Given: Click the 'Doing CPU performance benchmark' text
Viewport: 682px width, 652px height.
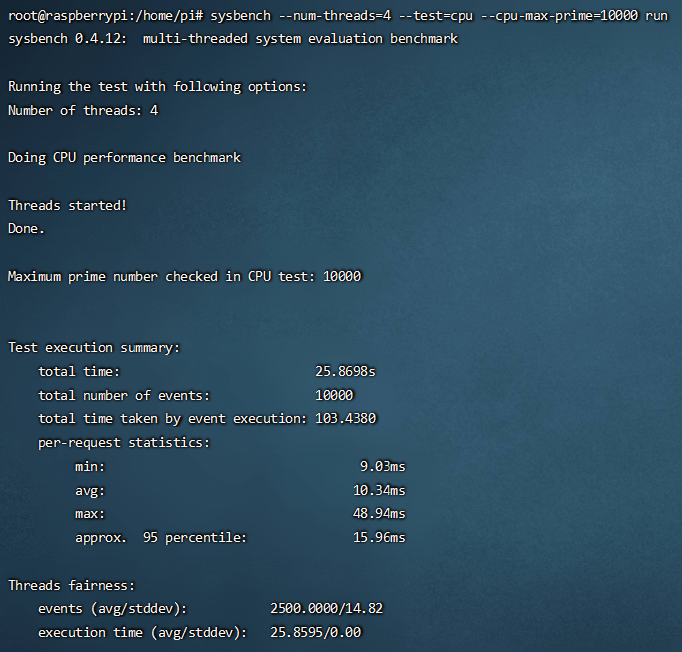Looking at the screenshot, I should [x=124, y=158].
